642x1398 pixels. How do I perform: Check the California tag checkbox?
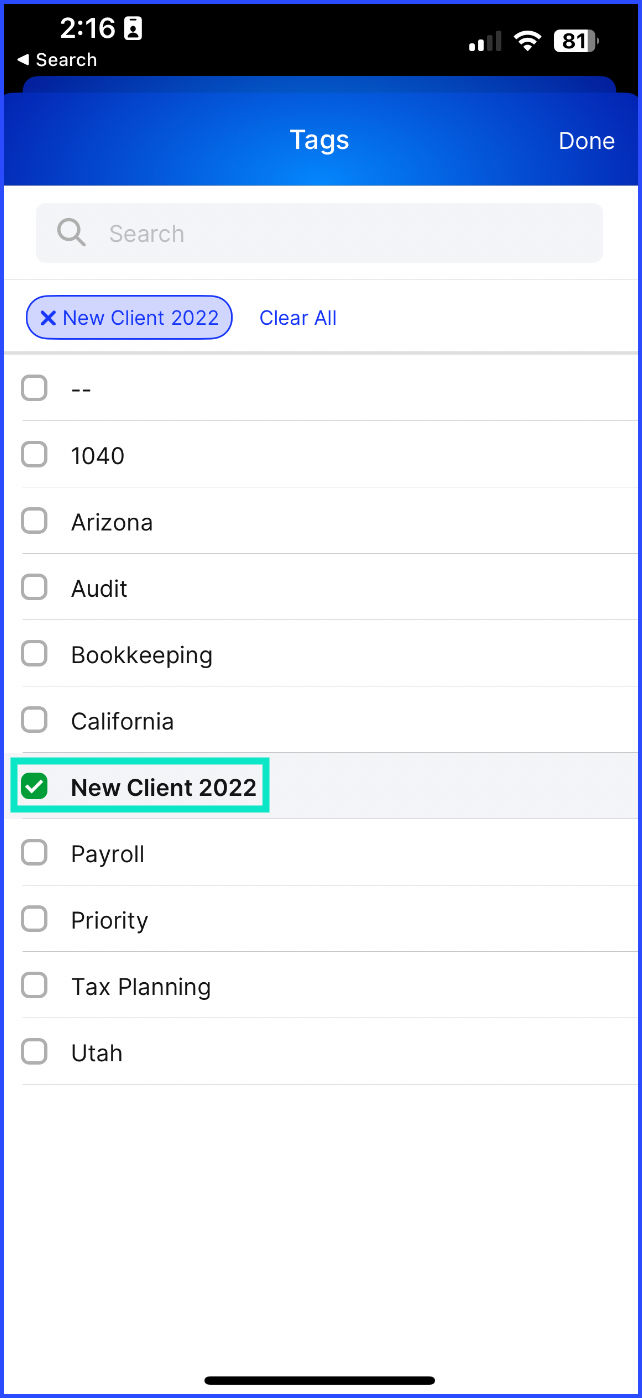click(x=35, y=720)
